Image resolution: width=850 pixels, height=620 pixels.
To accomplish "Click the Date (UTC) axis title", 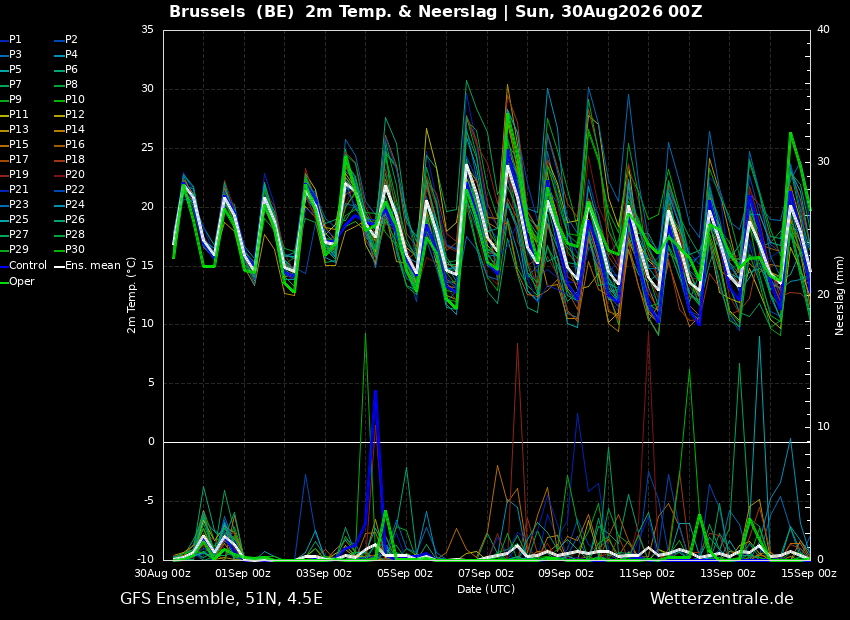I will click(x=486, y=590).
